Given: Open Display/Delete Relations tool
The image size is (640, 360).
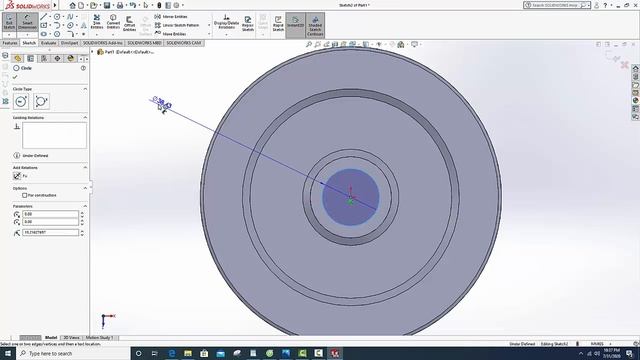Looking at the screenshot, I should 227,22.
